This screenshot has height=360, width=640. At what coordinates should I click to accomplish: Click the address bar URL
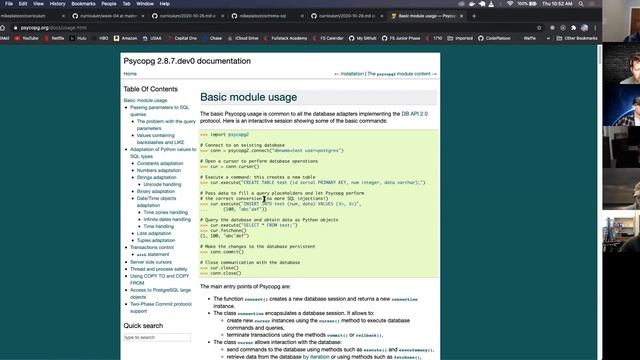(x=53, y=28)
